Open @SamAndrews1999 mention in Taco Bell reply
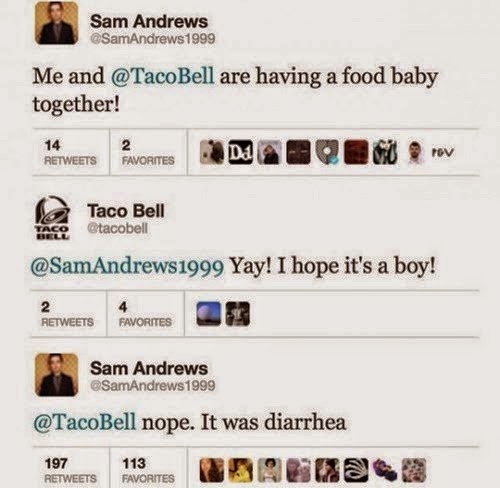 tap(127, 266)
